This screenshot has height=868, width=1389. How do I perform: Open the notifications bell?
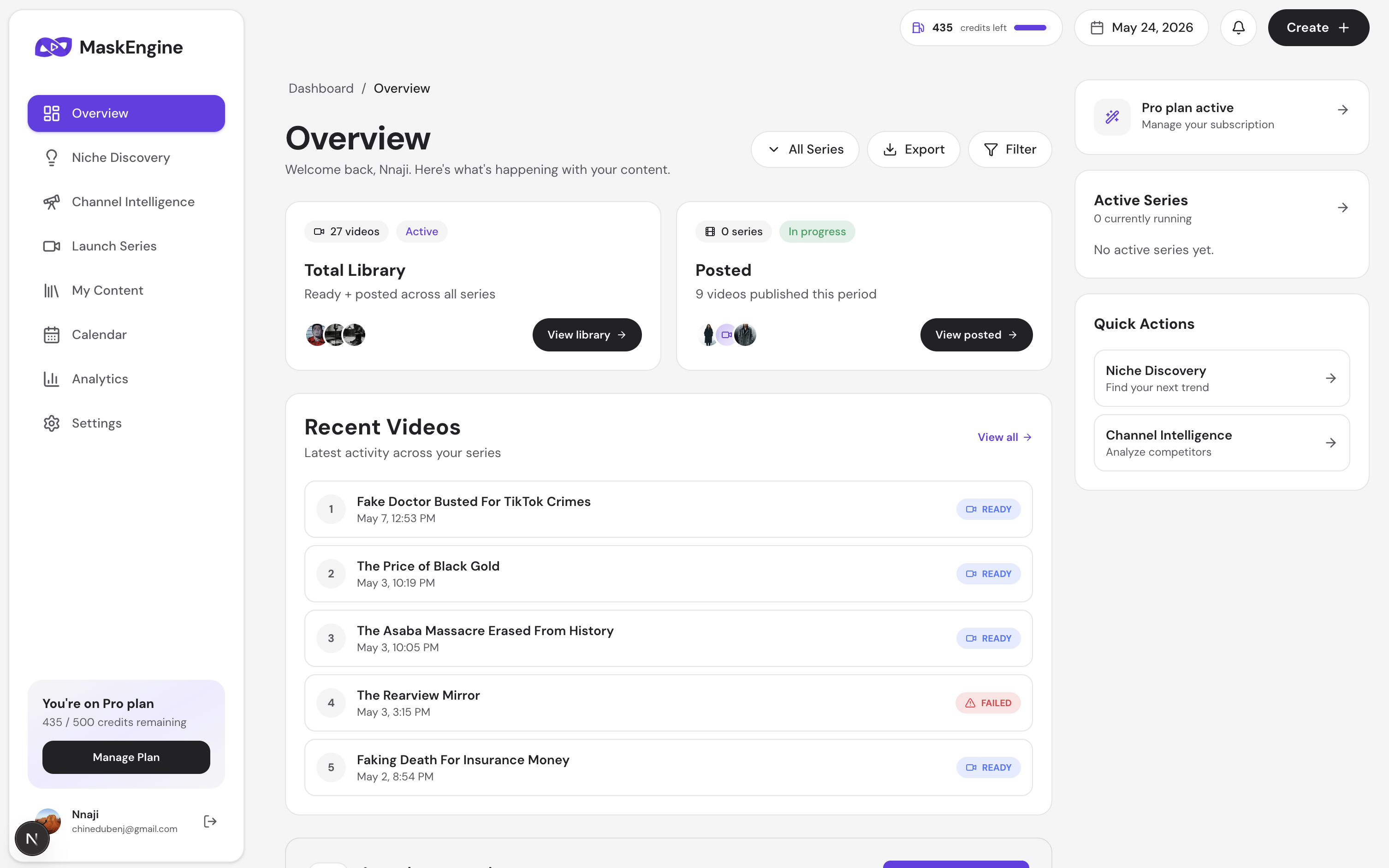(x=1239, y=28)
